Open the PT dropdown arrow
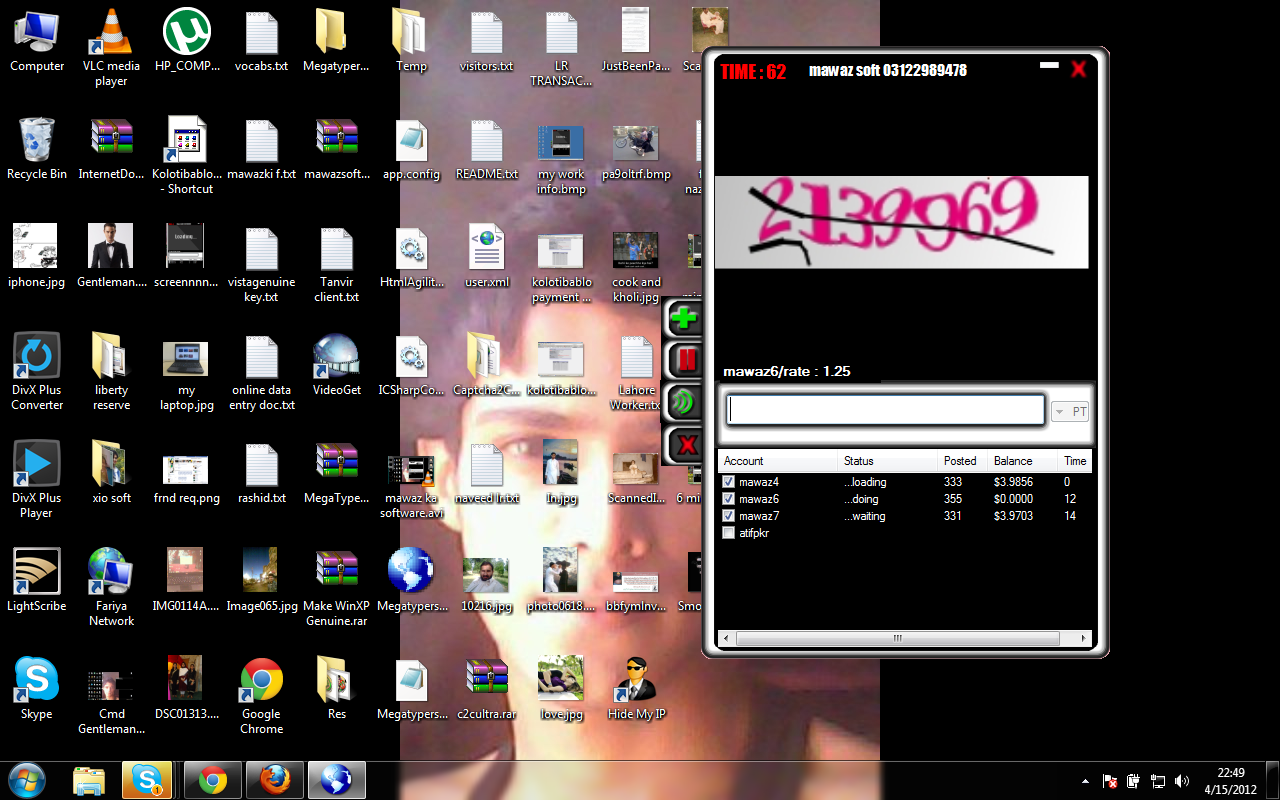Viewport: 1280px width, 800px height. (1058, 411)
